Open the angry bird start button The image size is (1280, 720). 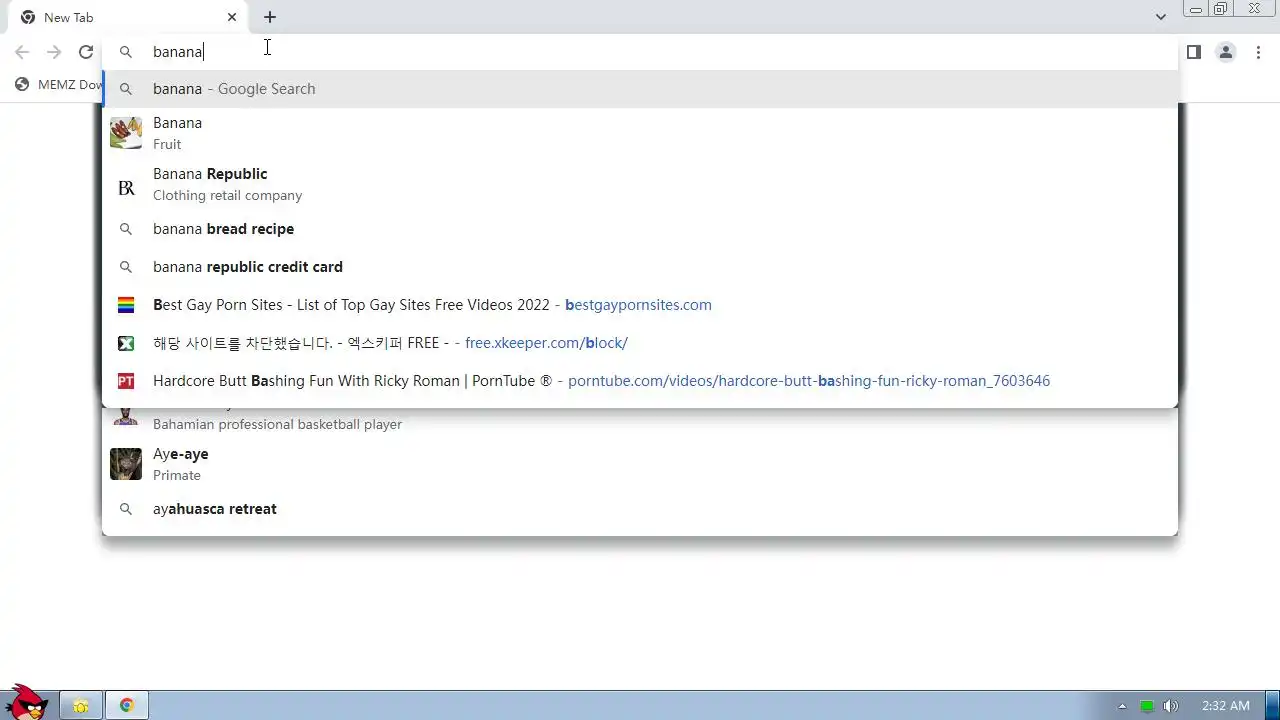[x=26, y=704]
